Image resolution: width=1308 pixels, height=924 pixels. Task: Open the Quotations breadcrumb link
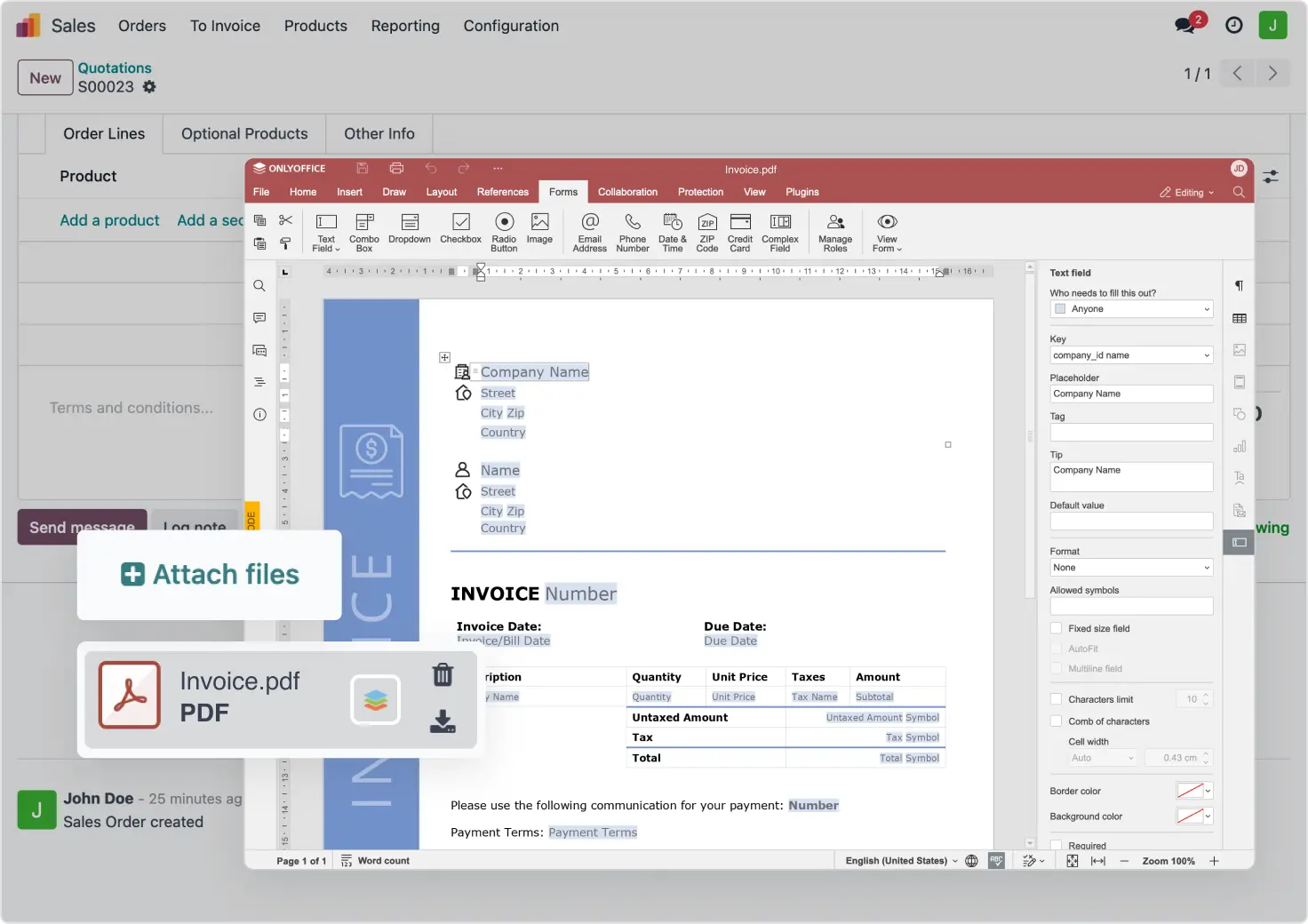(115, 68)
